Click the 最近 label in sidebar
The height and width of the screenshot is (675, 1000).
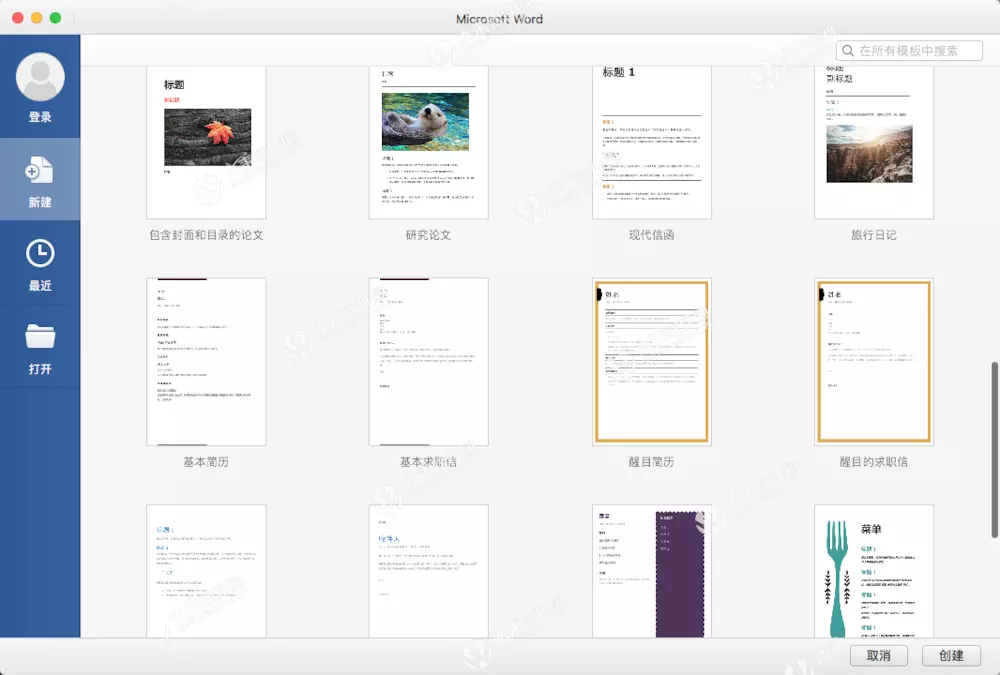click(40, 286)
